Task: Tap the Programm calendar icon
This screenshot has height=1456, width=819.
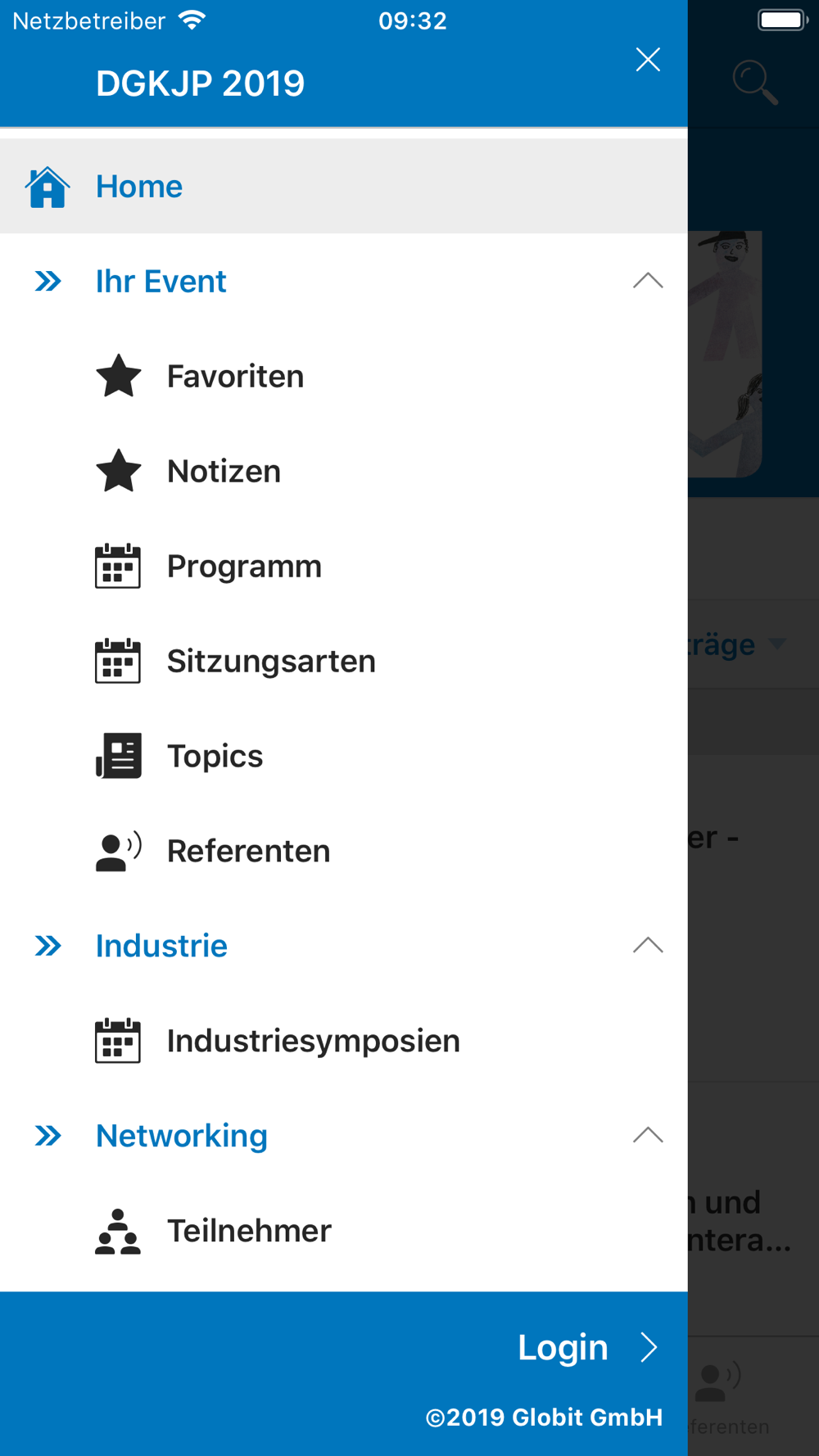Action: [x=118, y=567]
